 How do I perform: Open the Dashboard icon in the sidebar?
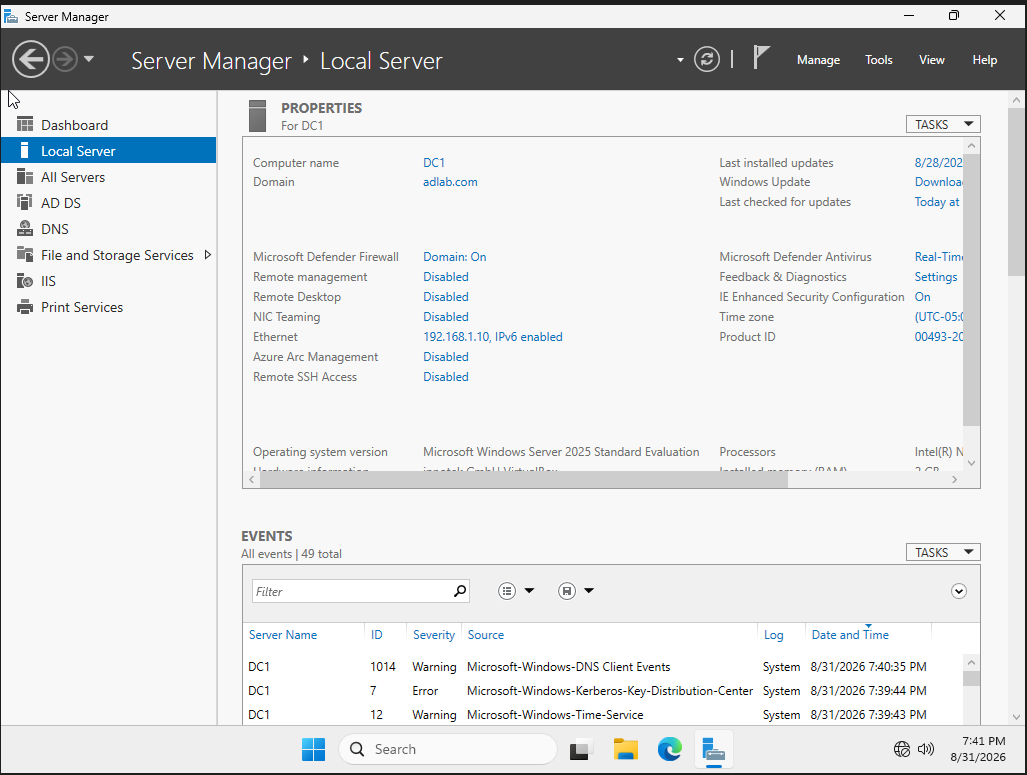25,124
